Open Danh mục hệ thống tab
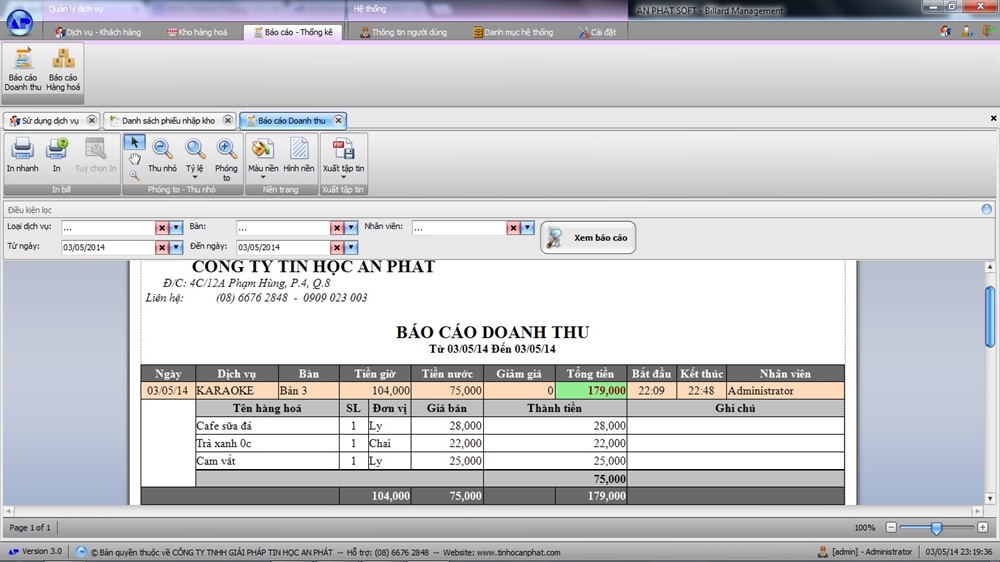Image resolution: width=1000 pixels, height=562 pixels. pos(513,32)
